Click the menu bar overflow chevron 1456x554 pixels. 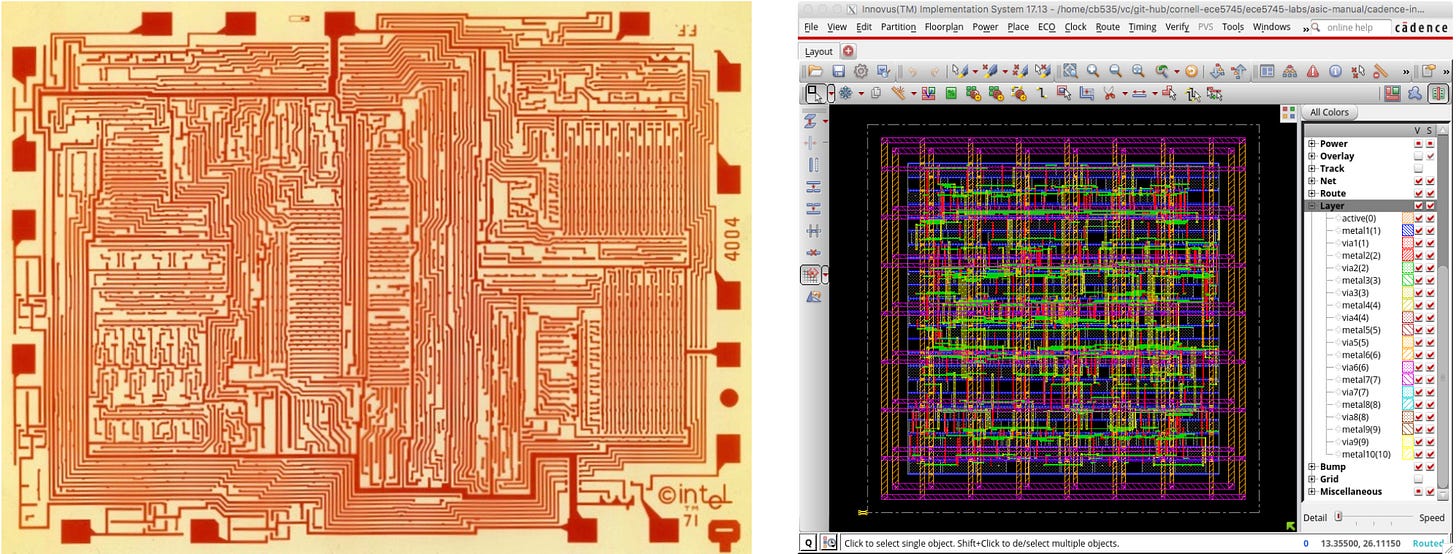pos(1306,28)
